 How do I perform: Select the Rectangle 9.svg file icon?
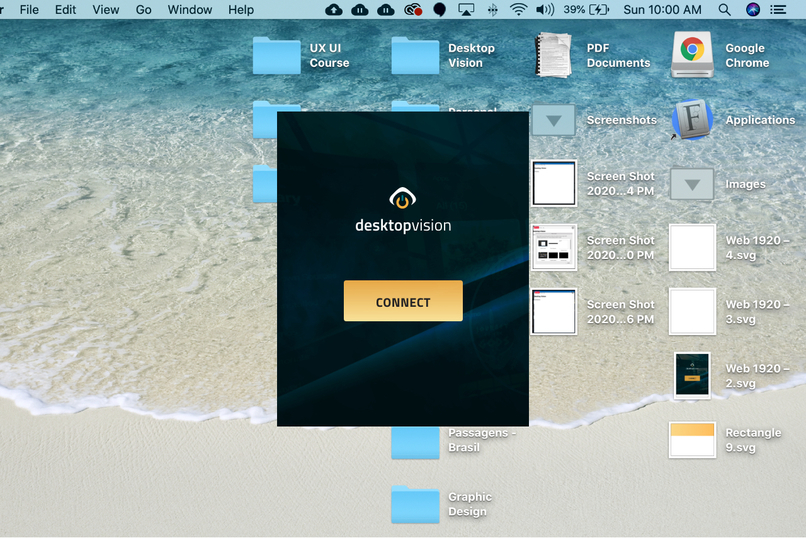692,440
